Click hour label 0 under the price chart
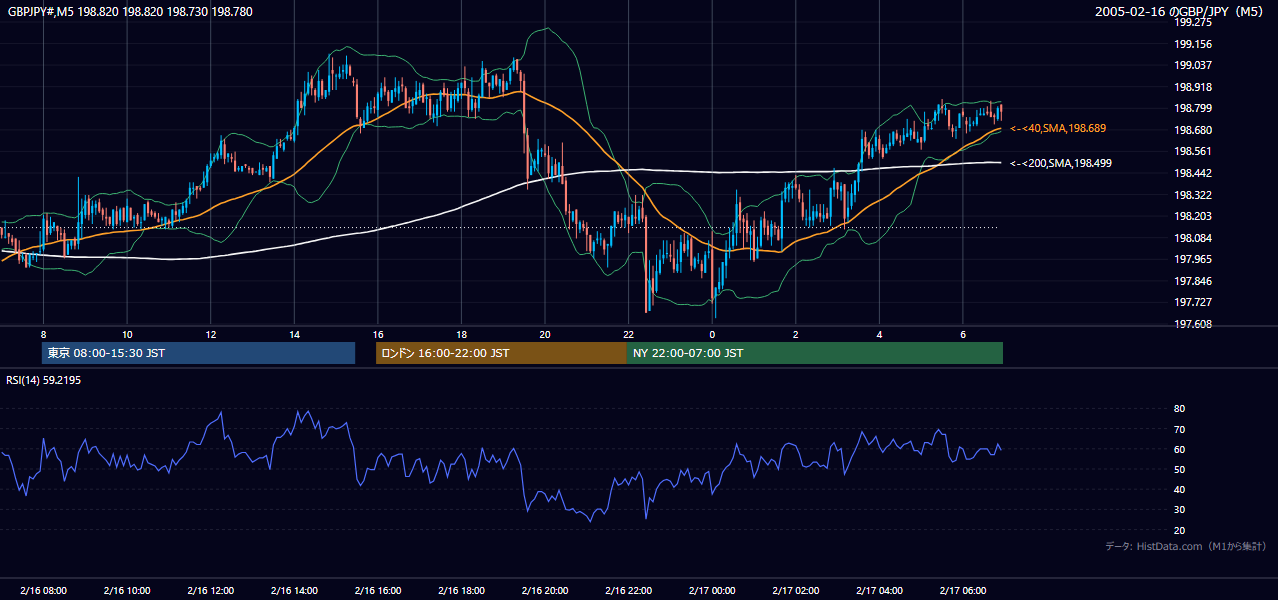The width and height of the screenshot is (1278, 600). click(711, 334)
